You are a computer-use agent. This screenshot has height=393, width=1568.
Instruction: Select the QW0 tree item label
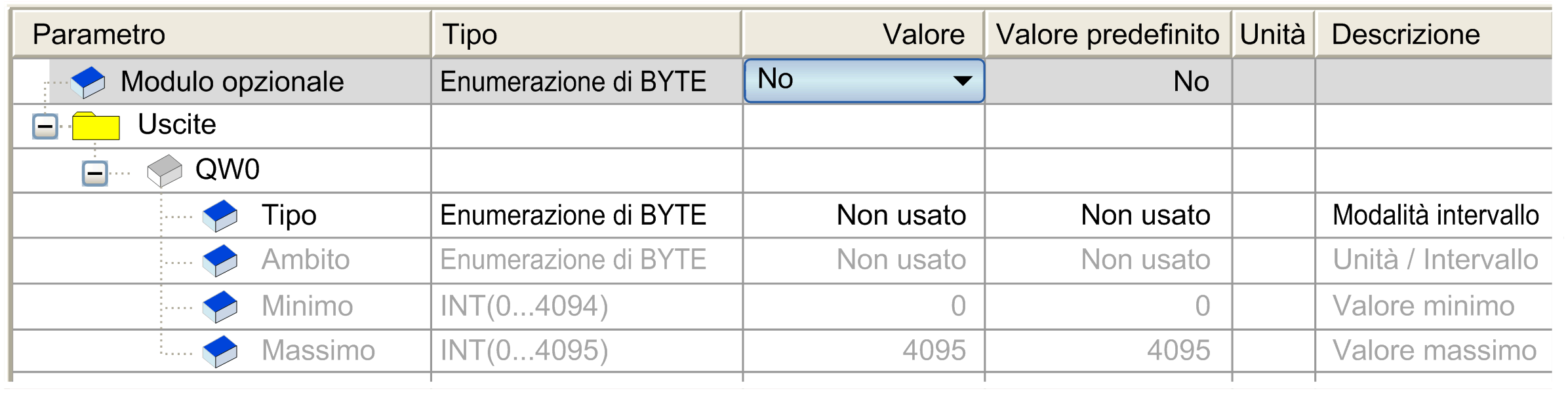click(x=227, y=170)
